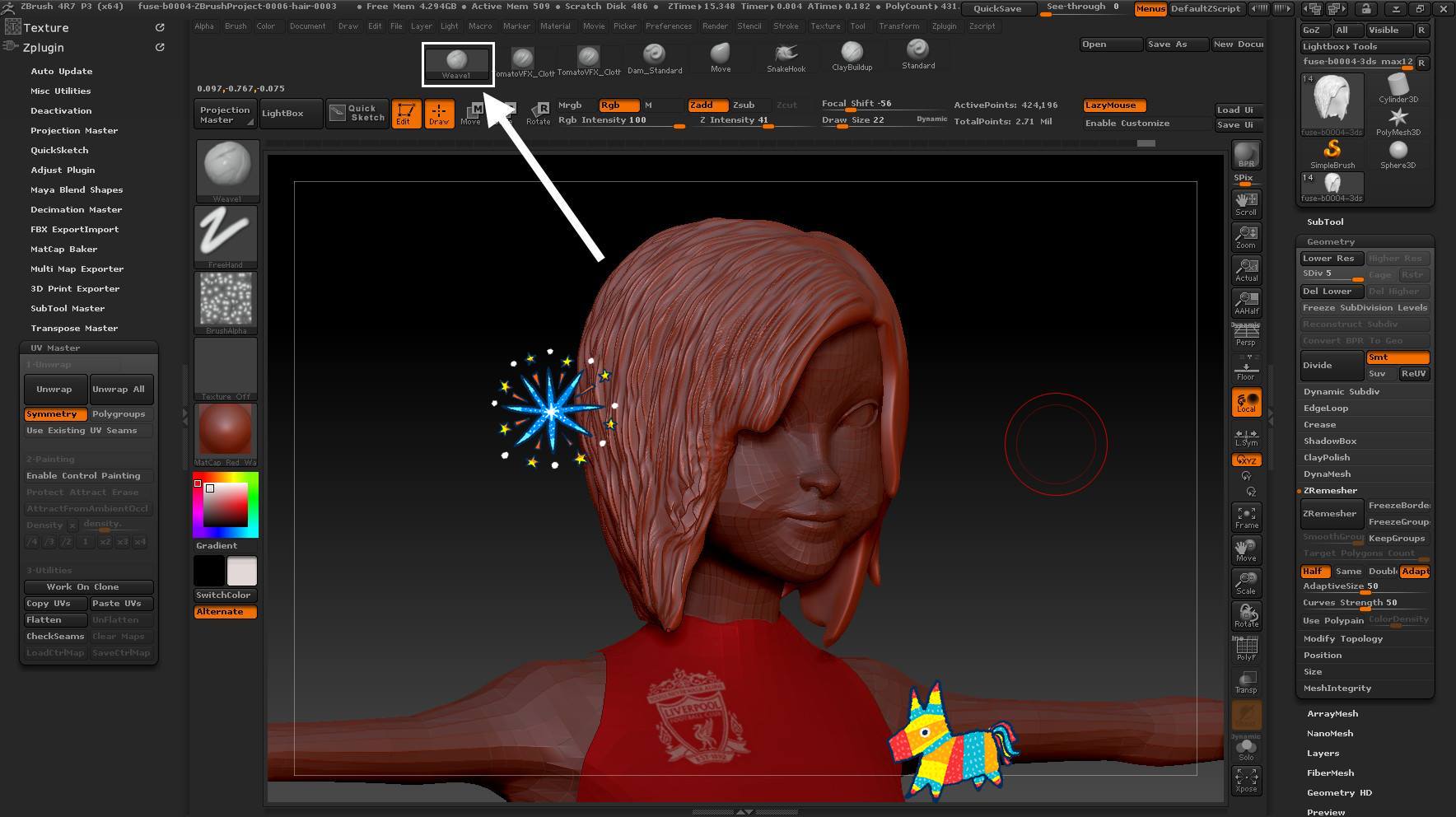Disable the LazyMouse toggle

1114,105
